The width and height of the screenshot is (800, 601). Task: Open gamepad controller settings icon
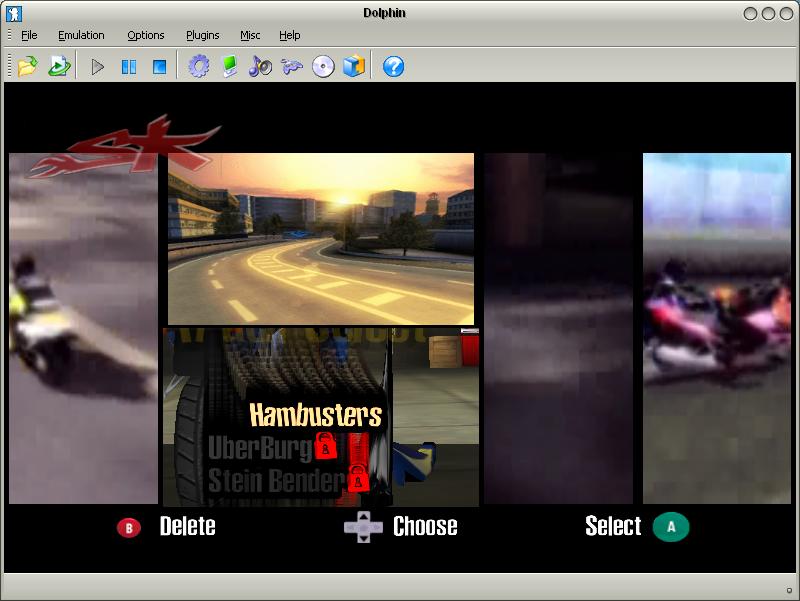(x=291, y=67)
